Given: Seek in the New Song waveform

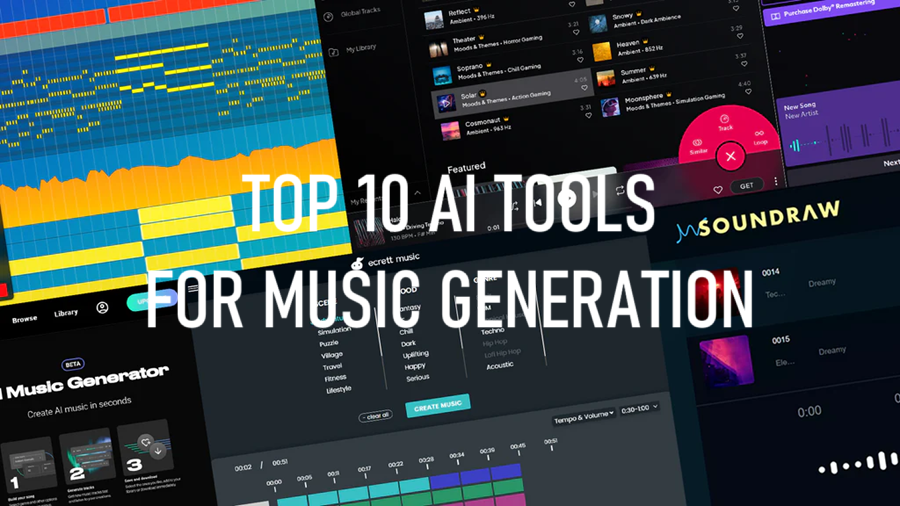Looking at the screenshot, I should point(844,139).
